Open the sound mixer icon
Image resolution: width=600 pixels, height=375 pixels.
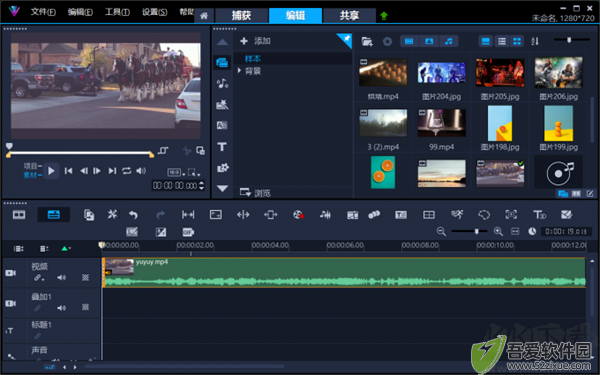(325, 215)
